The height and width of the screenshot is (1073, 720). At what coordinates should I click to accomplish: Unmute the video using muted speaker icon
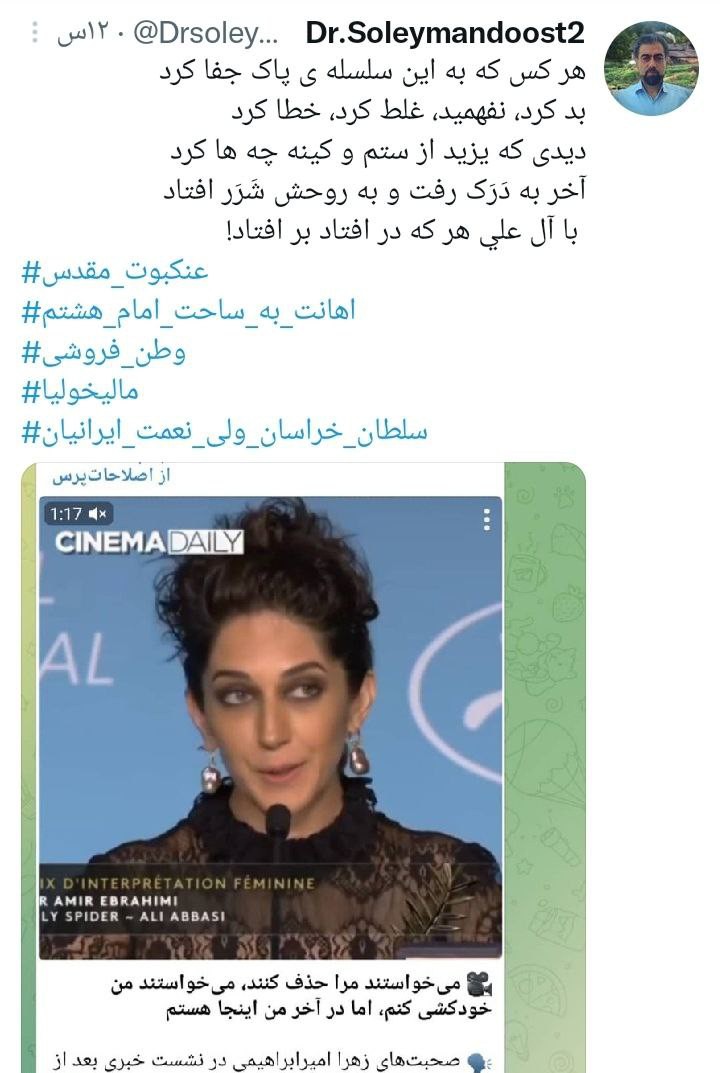[98, 513]
